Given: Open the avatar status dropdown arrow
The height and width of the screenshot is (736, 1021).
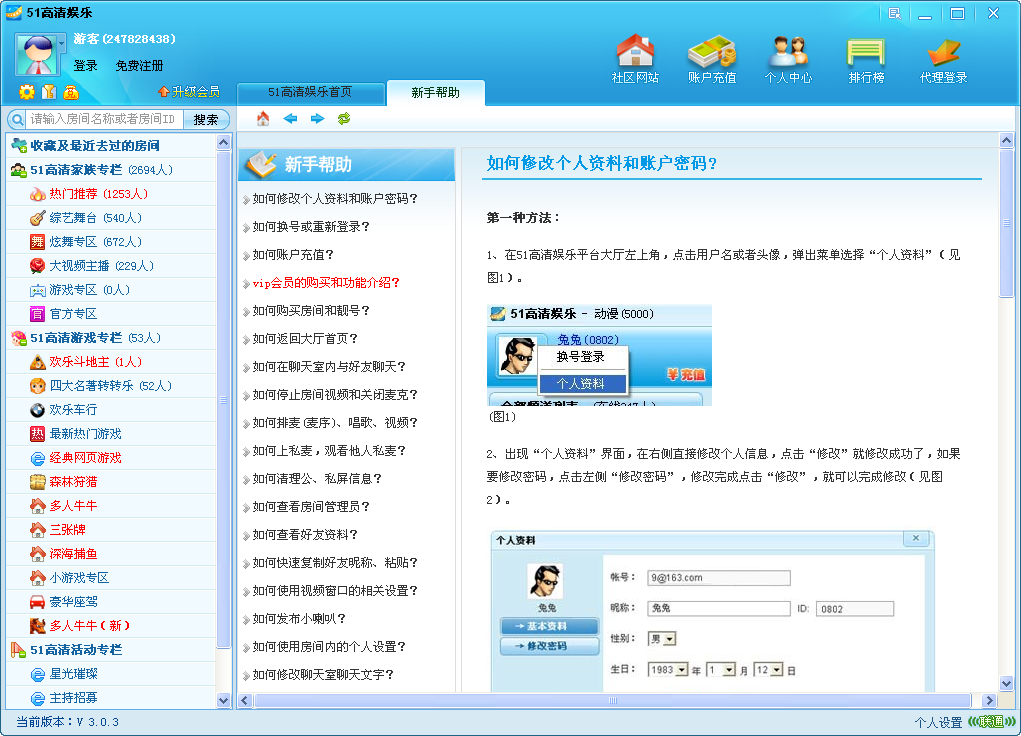Looking at the screenshot, I should [x=62, y=44].
